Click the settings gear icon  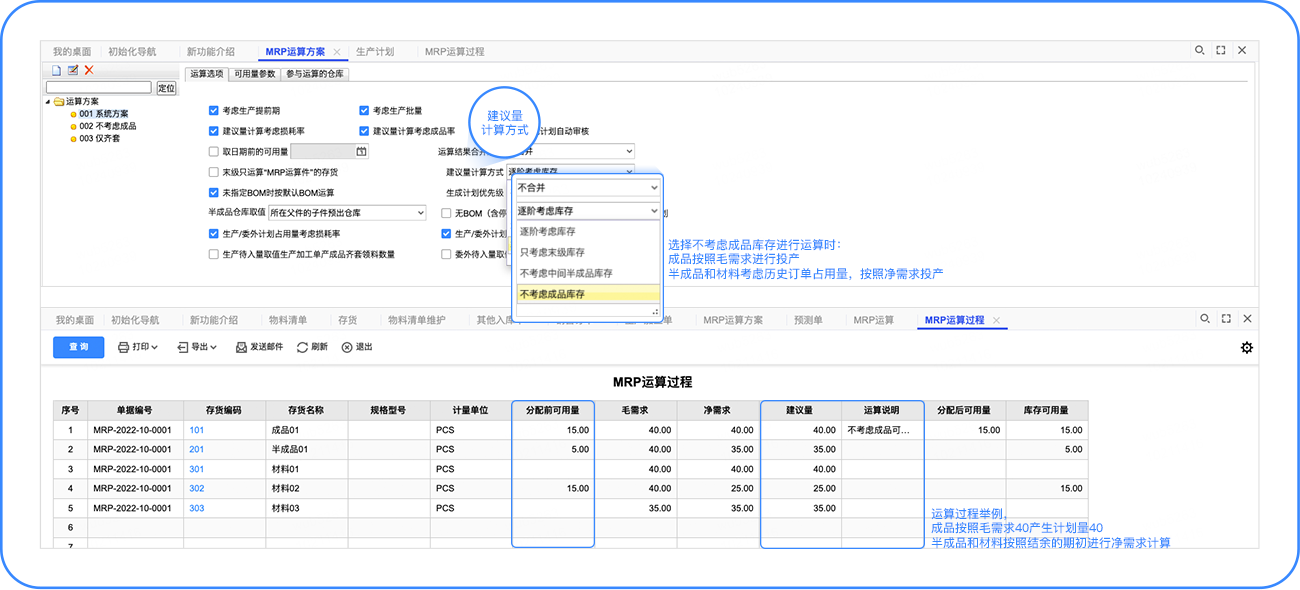pyautogui.click(x=1246, y=347)
